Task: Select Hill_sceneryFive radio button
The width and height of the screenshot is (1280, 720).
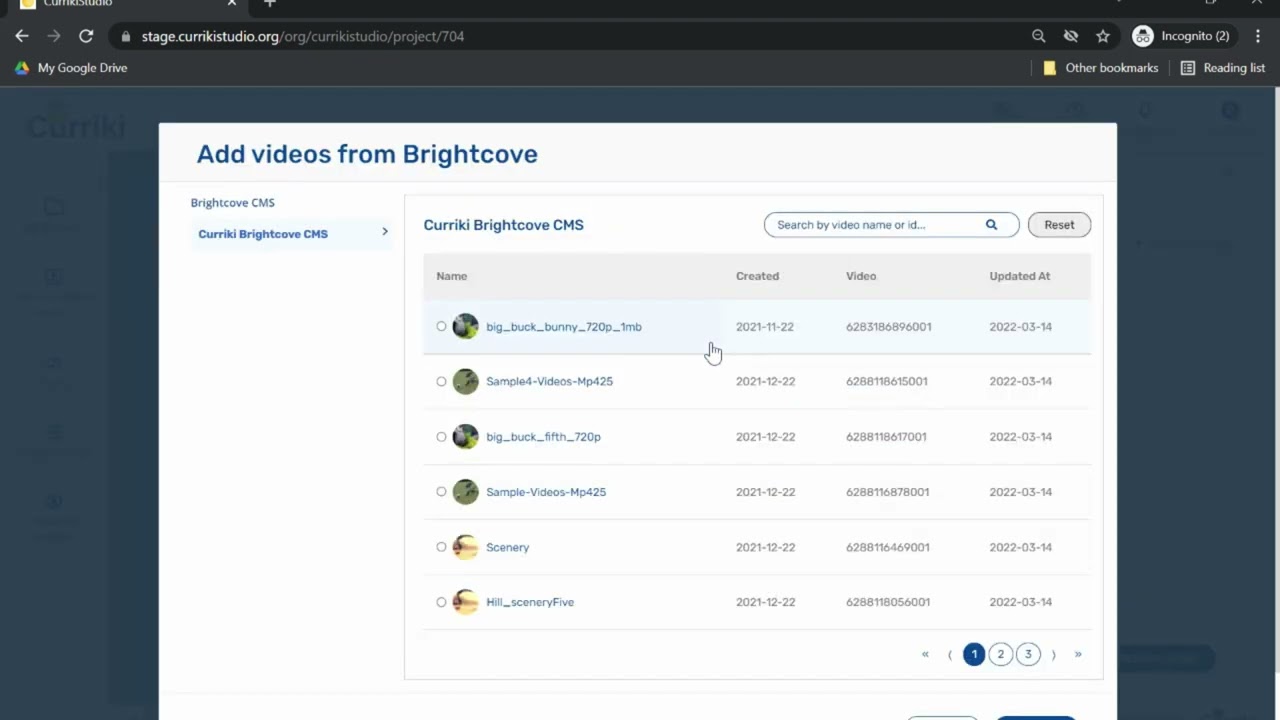Action: click(x=441, y=602)
